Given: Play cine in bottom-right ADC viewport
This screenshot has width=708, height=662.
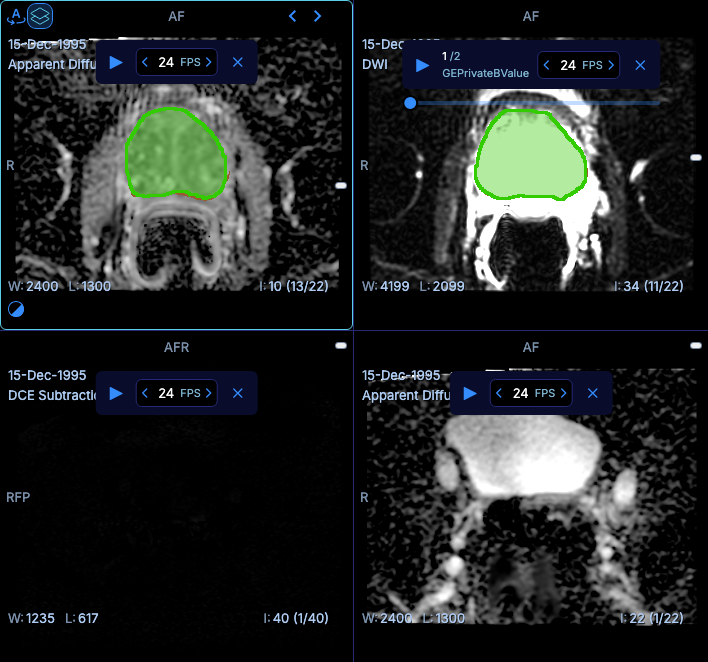Looking at the screenshot, I should [470, 393].
